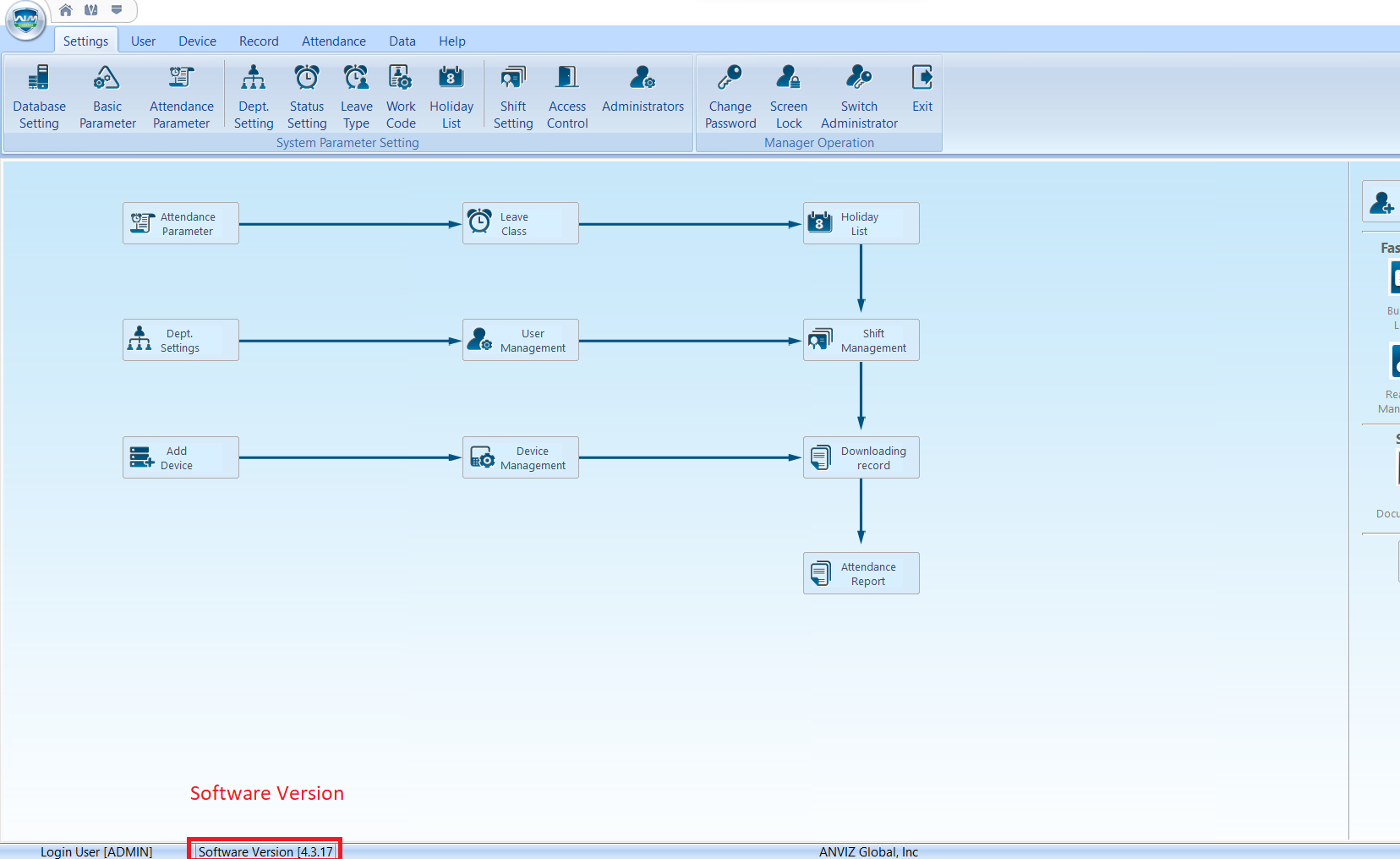Switch to the User tab
This screenshot has width=1400, height=859.
click(x=143, y=41)
